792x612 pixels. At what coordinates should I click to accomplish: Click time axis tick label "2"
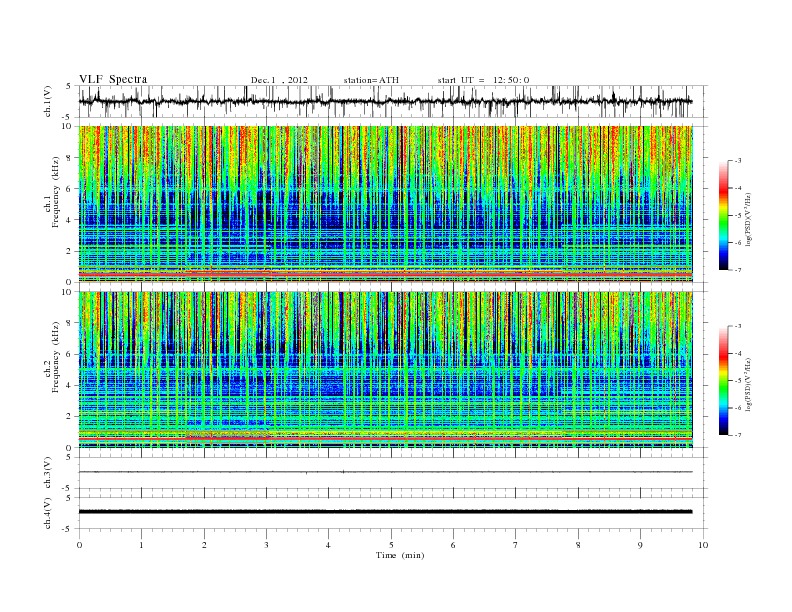click(204, 545)
